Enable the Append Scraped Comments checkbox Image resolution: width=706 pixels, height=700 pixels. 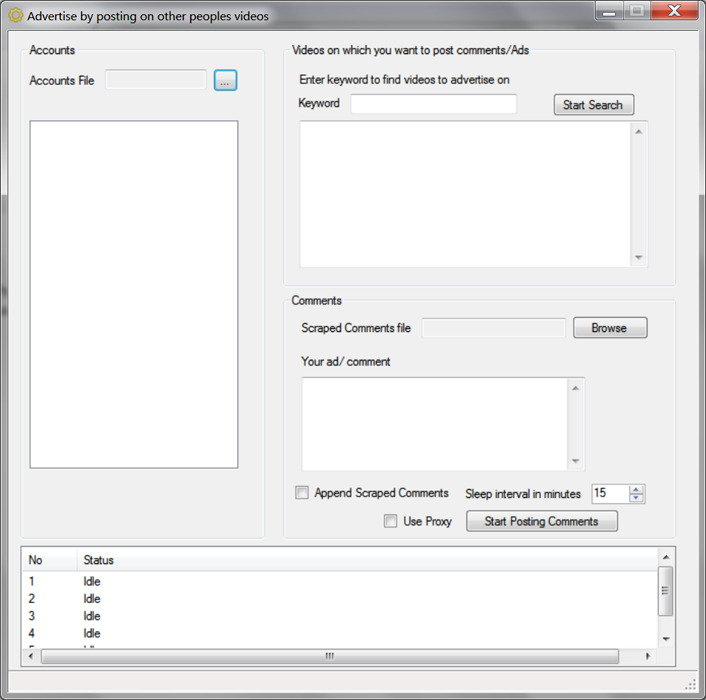coord(302,493)
